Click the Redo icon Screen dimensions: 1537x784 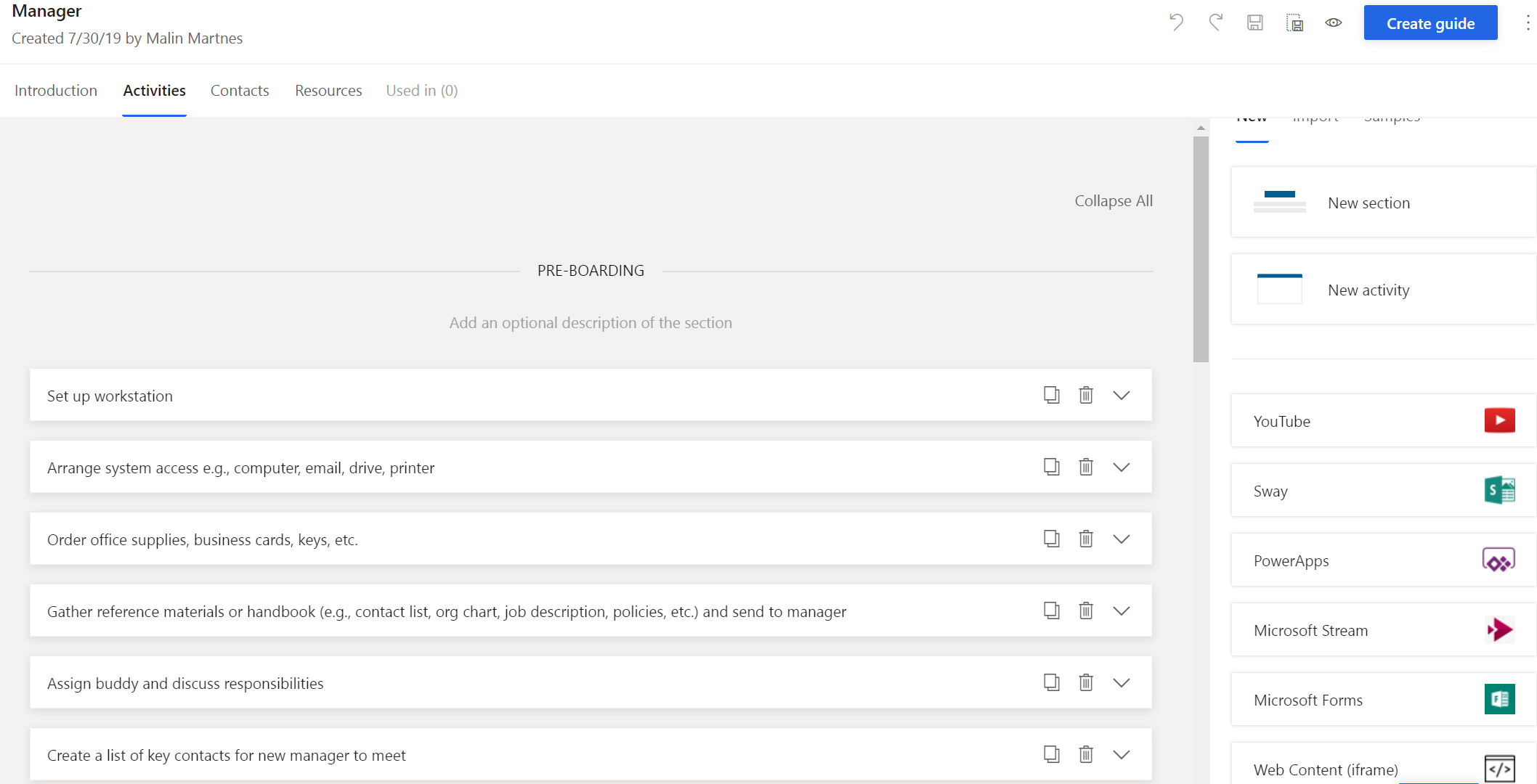click(x=1216, y=23)
